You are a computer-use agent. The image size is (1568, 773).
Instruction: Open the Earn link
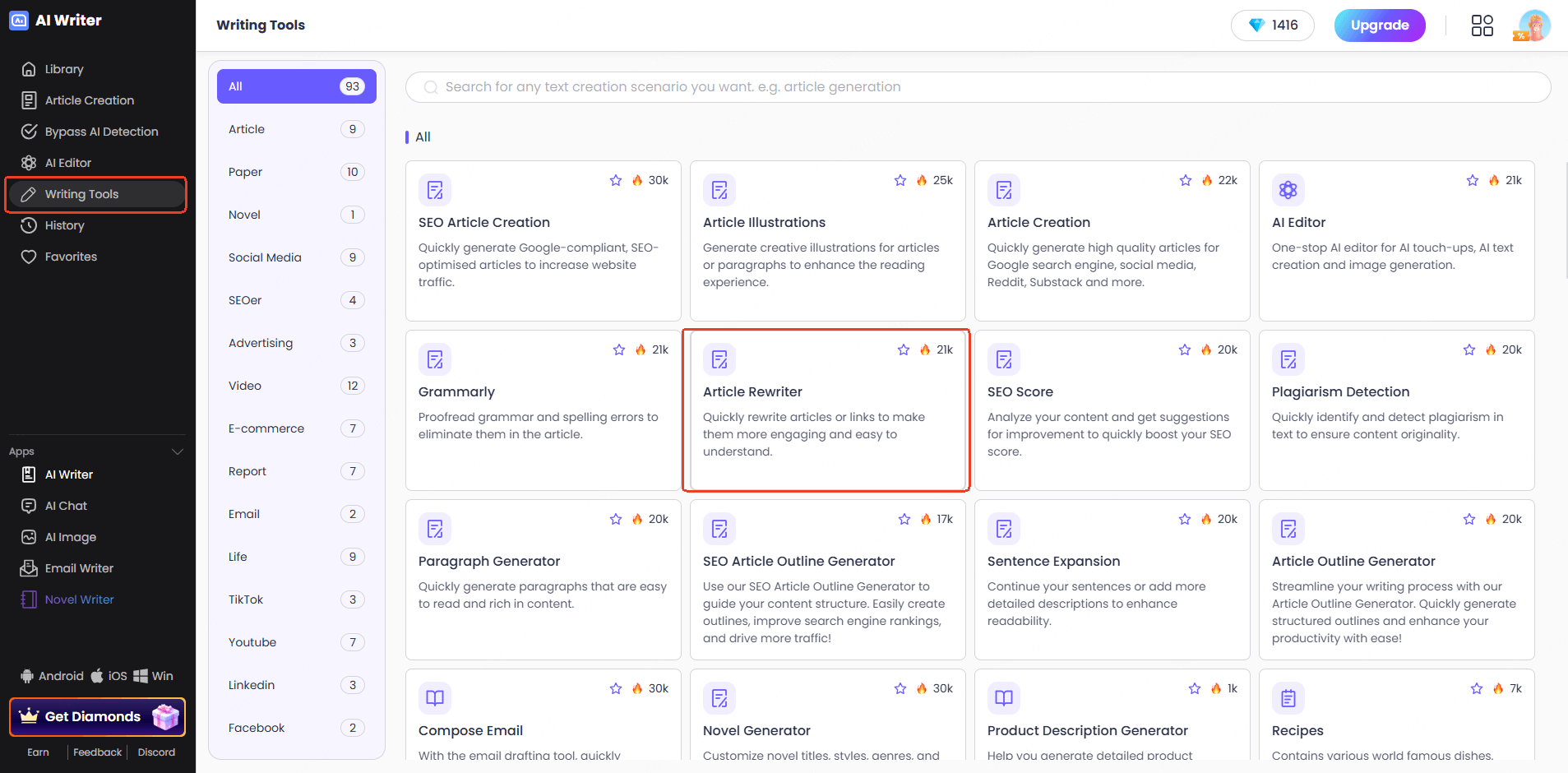pos(38,752)
